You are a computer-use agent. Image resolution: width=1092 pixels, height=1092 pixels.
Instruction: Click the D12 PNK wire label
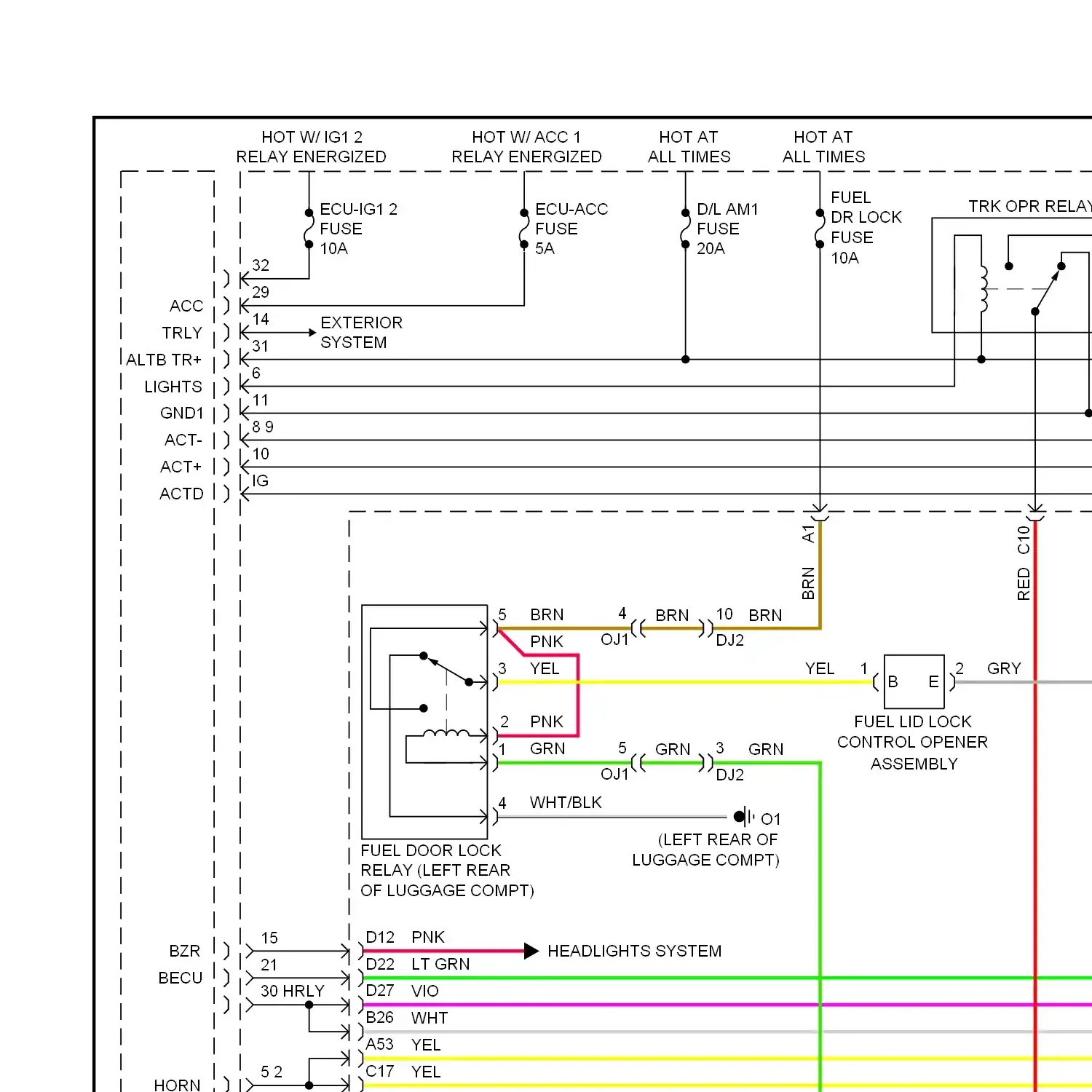coord(405,937)
